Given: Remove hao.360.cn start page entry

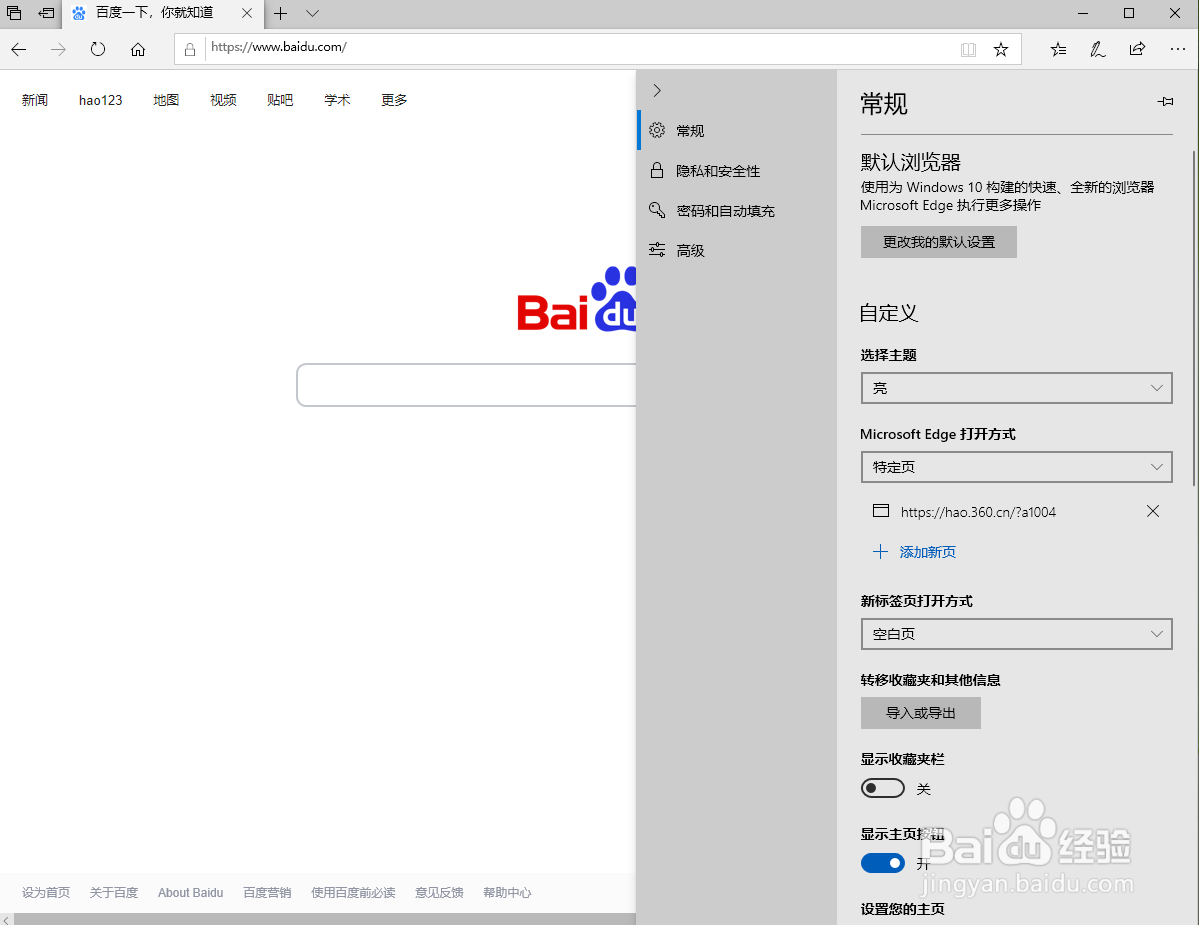Looking at the screenshot, I should (1153, 511).
